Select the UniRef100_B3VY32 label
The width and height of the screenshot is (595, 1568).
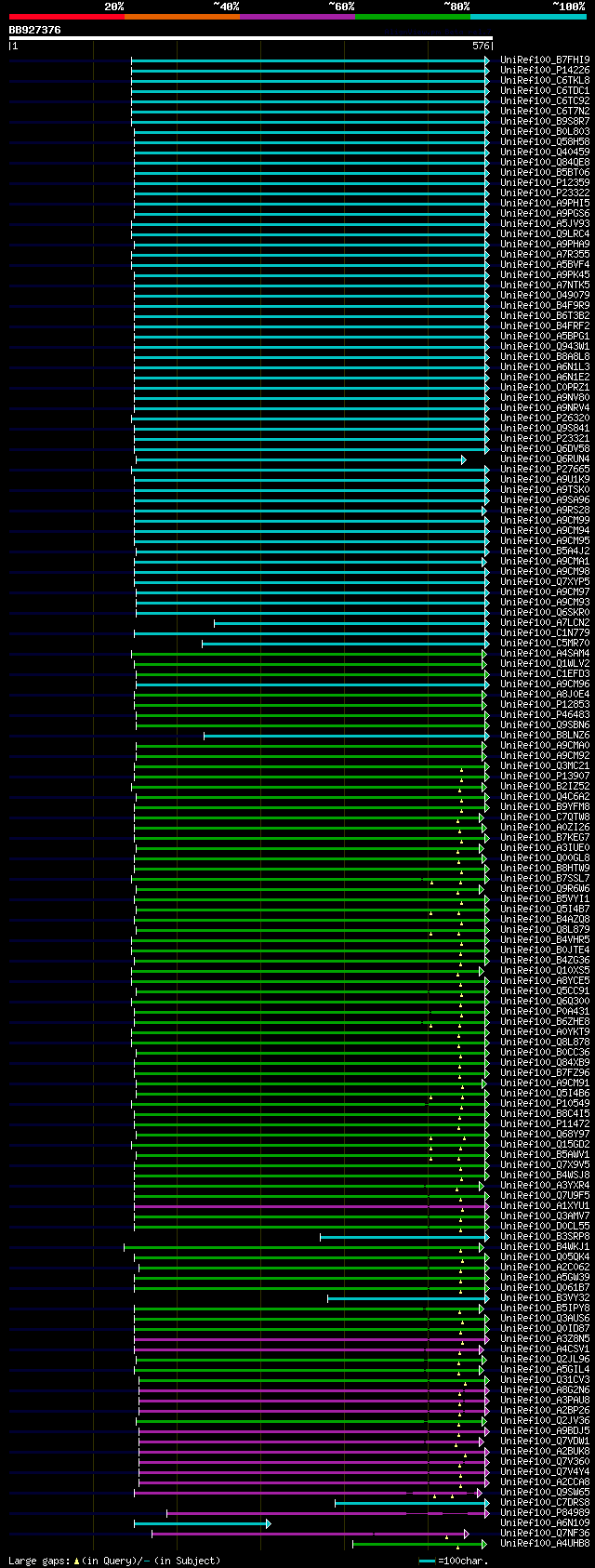[545, 1297]
